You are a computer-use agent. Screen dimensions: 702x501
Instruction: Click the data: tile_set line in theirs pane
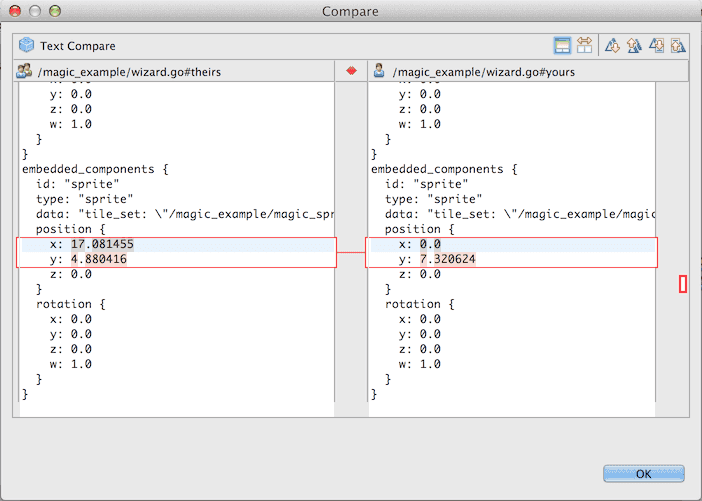point(185,214)
